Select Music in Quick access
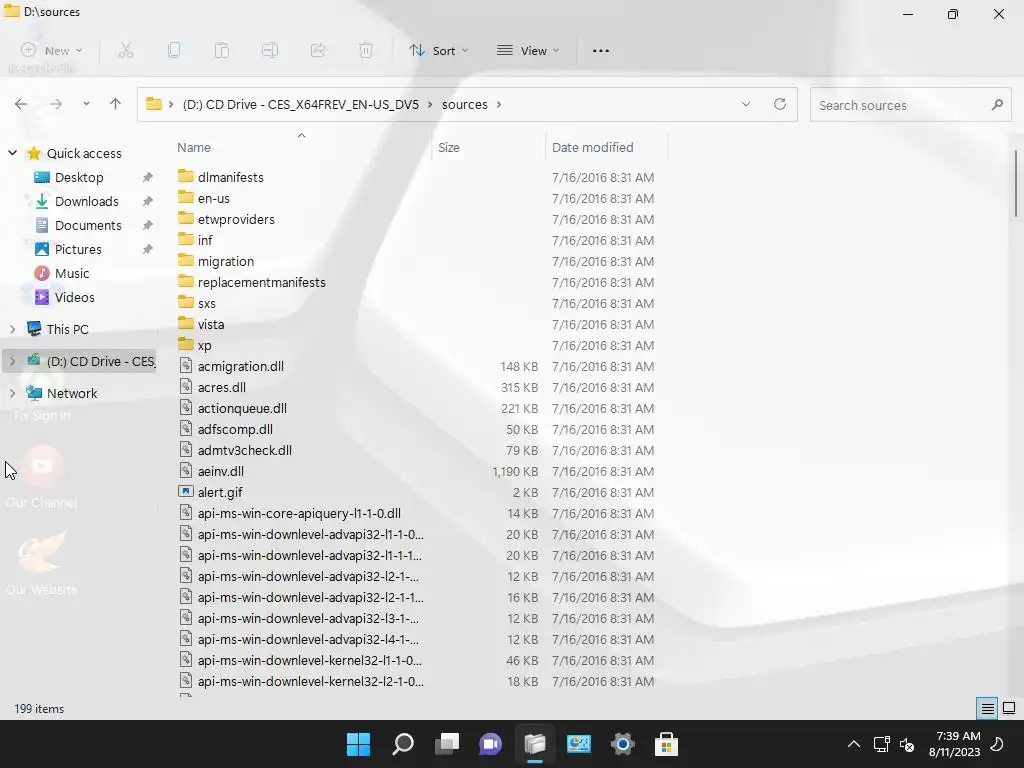This screenshot has height=768, width=1024. pyautogui.click(x=72, y=273)
